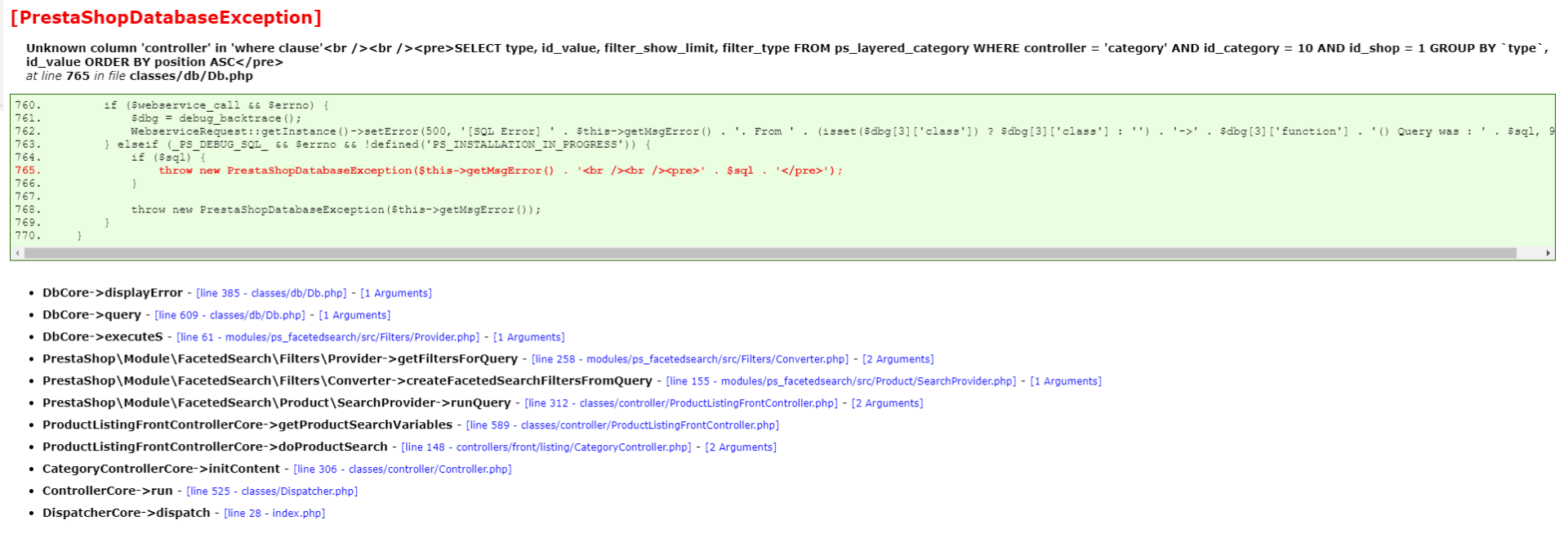Click ProductListingFrontControllerCore->doProductSearch entry
The image size is (1568, 538).
[x=215, y=447]
